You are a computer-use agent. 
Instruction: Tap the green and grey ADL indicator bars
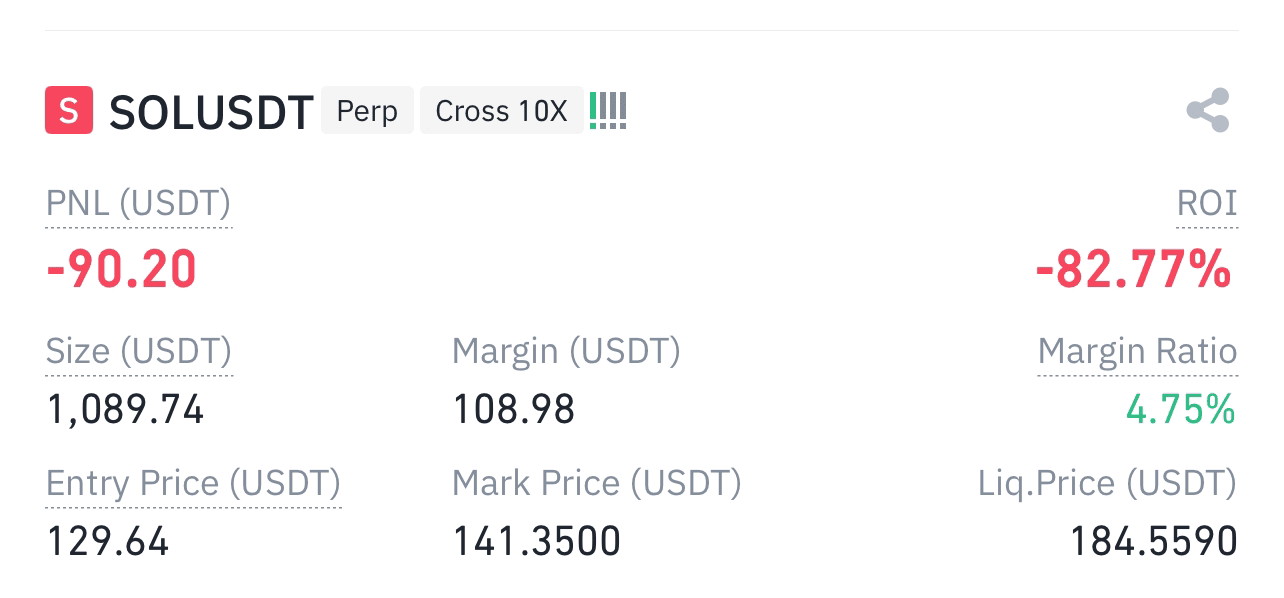608,110
